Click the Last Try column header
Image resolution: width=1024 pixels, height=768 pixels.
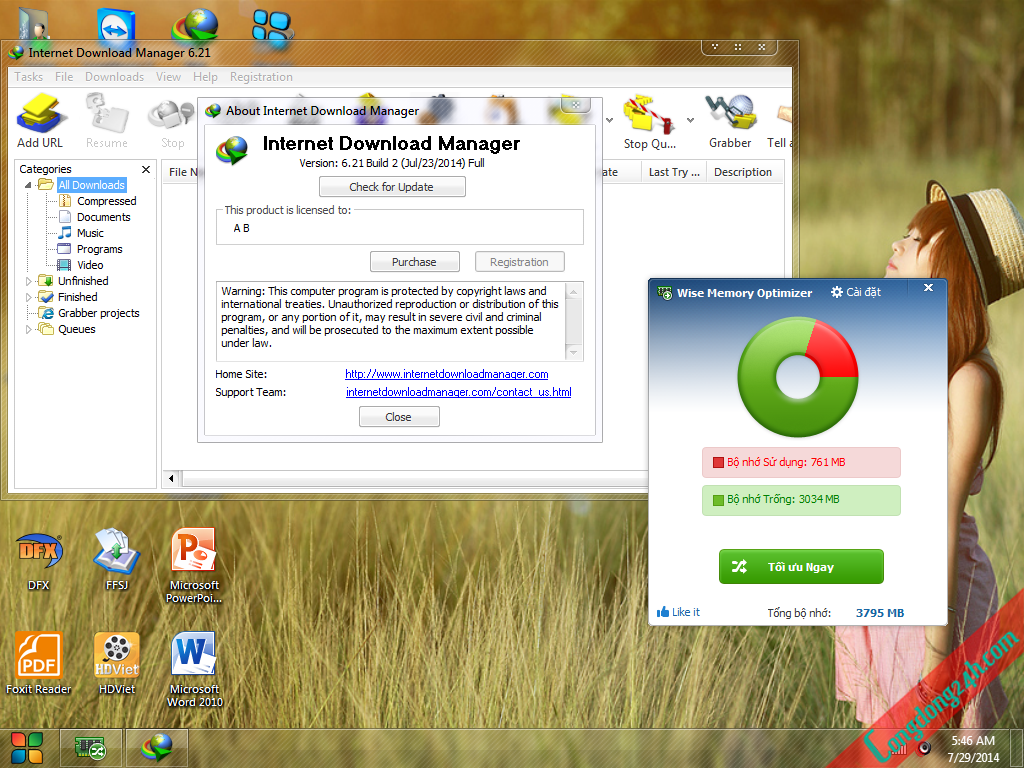click(x=673, y=172)
